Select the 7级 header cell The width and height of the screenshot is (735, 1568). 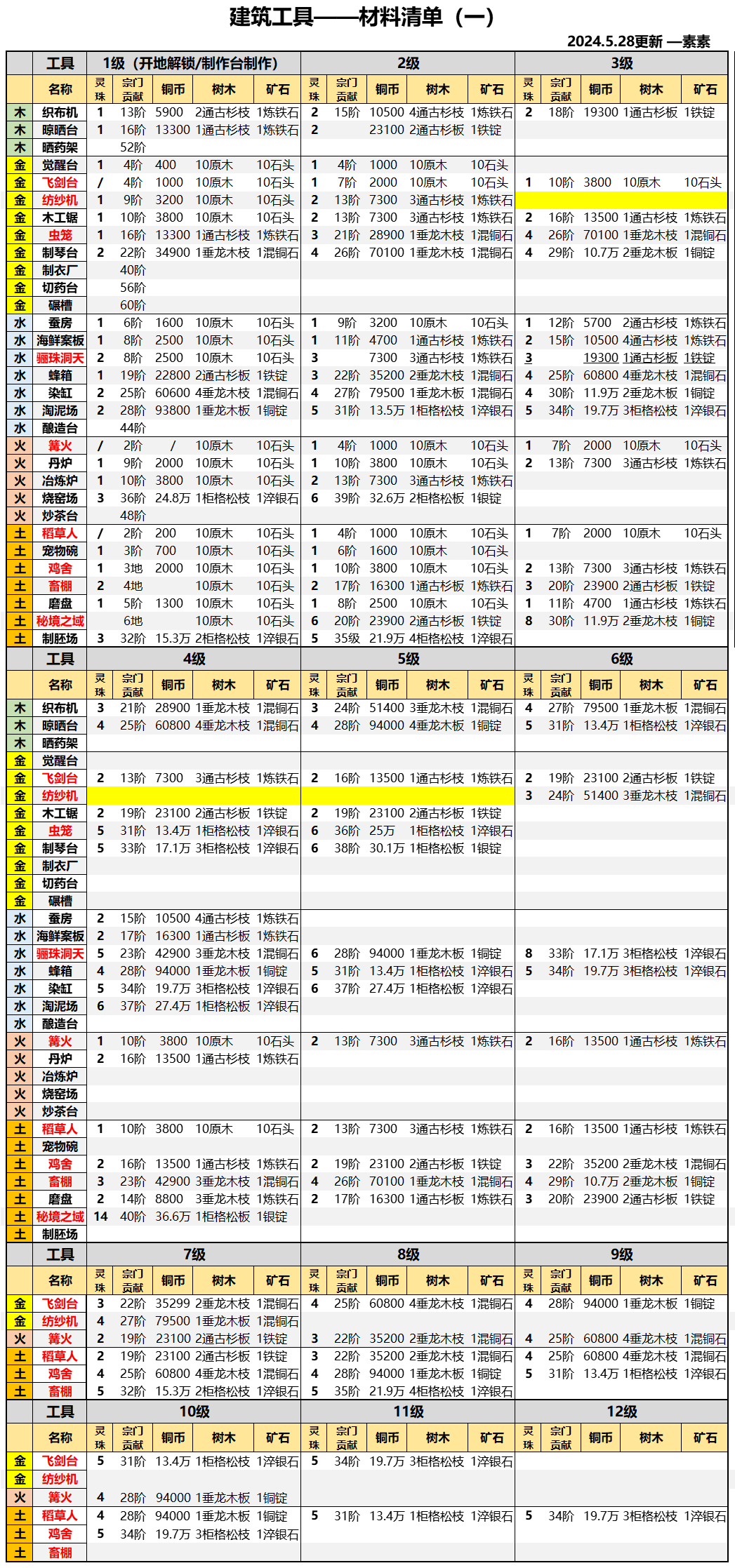tap(194, 1254)
